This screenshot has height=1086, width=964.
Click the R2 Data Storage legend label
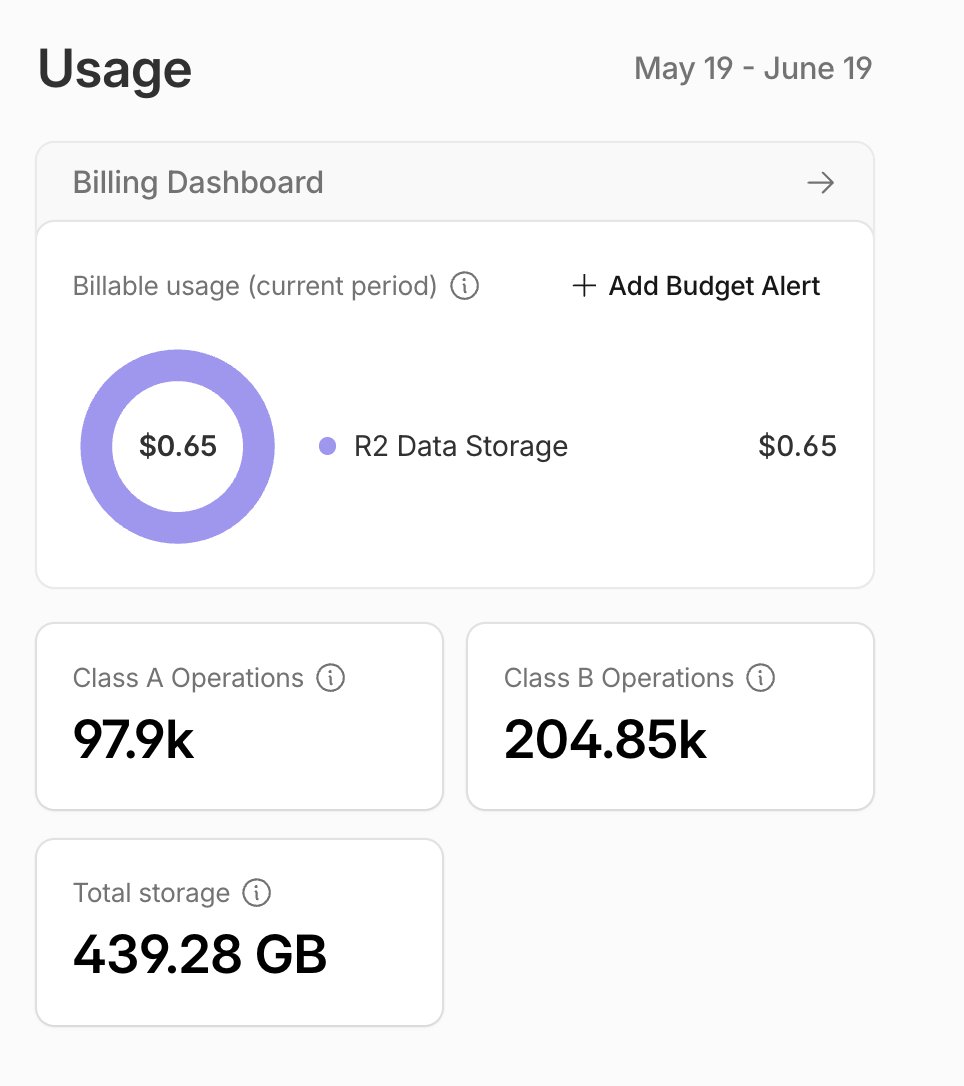[x=461, y=447]
